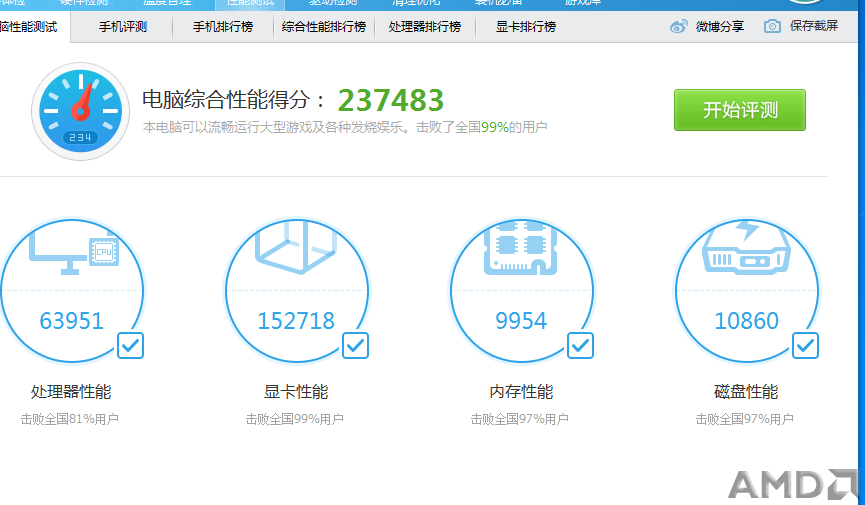
Task: Click the 击败全国99%用户 text under 显卡性能
Action: [x=295, y=419]
